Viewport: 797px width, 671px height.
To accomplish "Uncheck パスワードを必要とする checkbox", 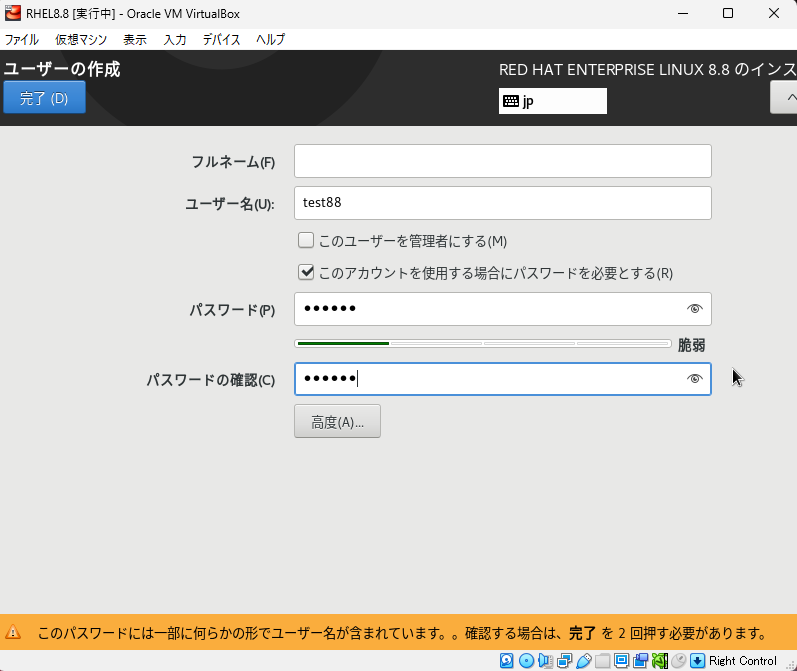I will pos(306,272).
